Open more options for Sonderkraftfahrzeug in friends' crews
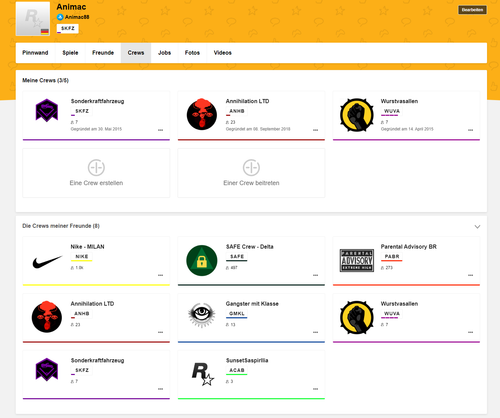The height and width of the screenshot is (418, 500). 160,389
